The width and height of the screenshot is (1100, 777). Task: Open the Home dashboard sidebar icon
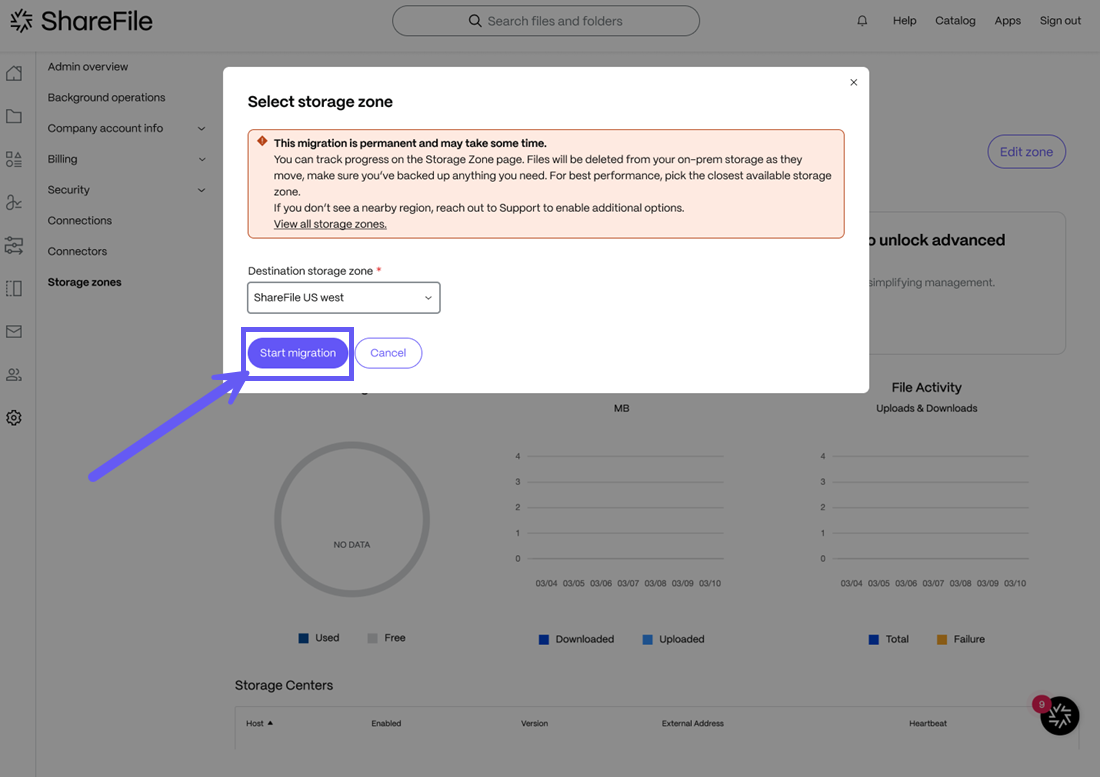(x=14, y=74)
